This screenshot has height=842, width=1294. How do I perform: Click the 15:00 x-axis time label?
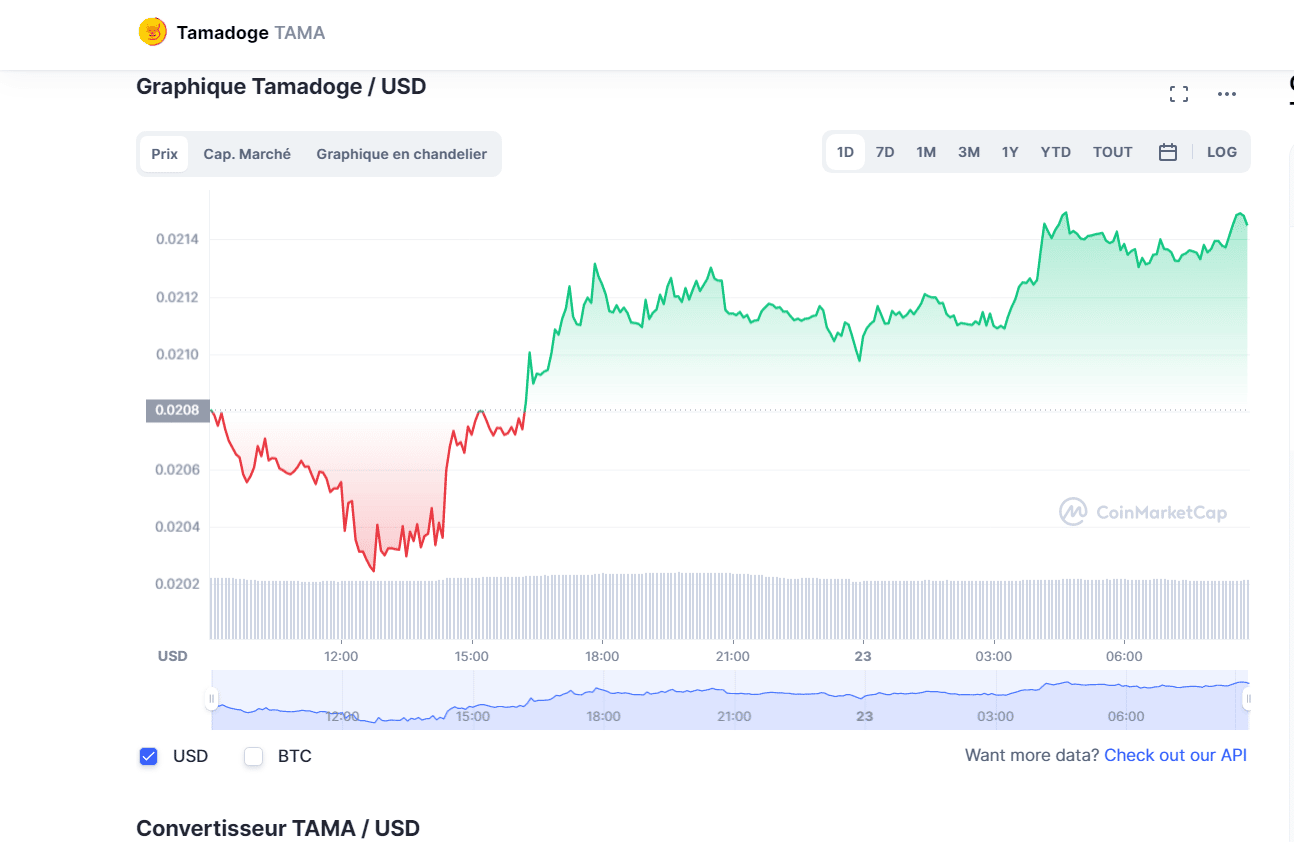[x=471, y=656]
